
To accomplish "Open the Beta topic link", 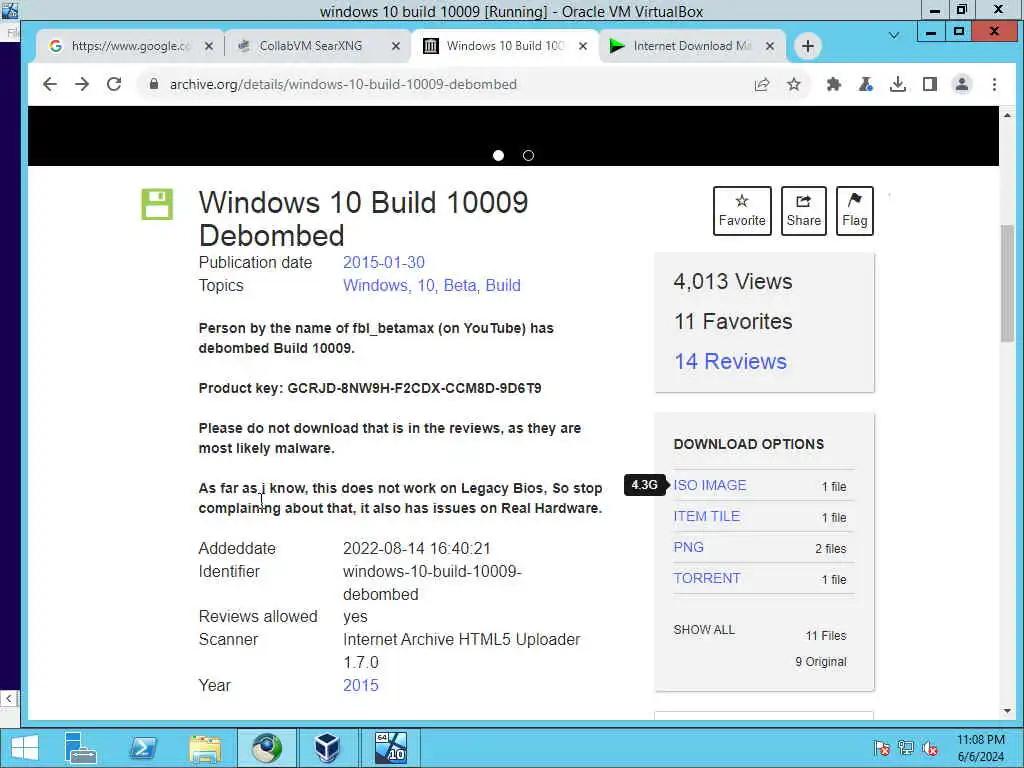I will tap(461, 285).
